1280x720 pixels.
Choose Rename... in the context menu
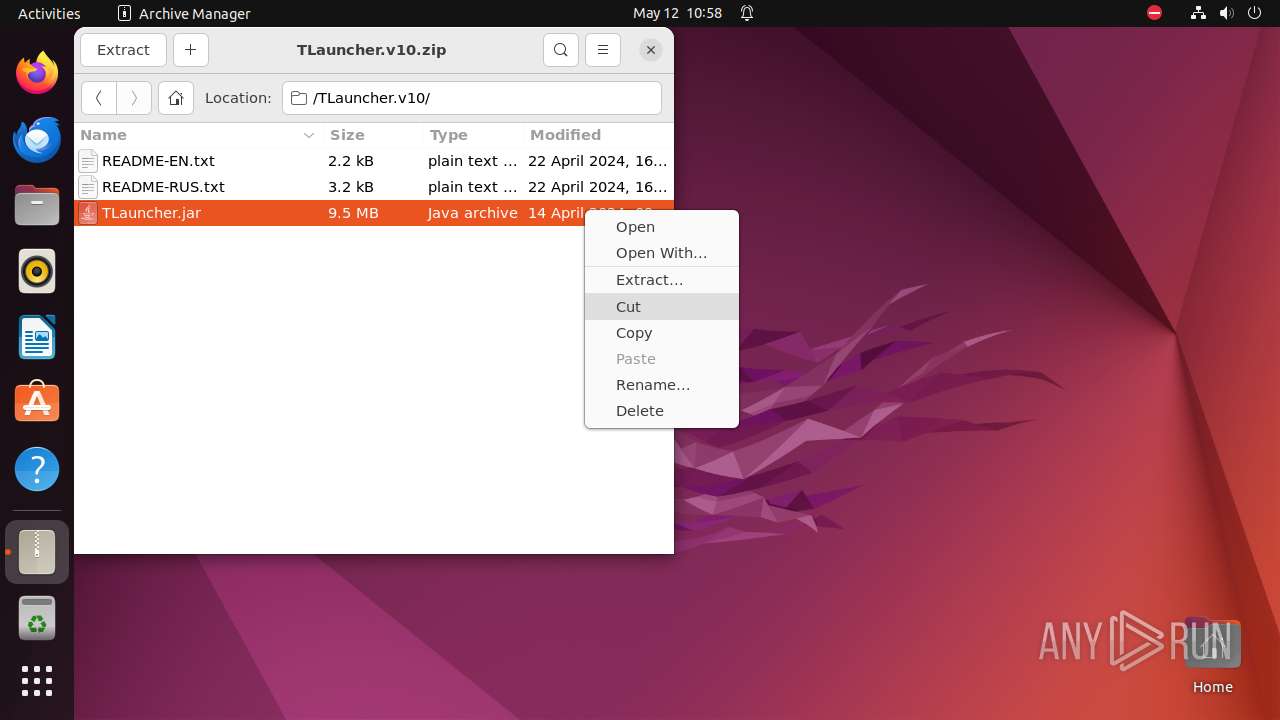point(661,385)
